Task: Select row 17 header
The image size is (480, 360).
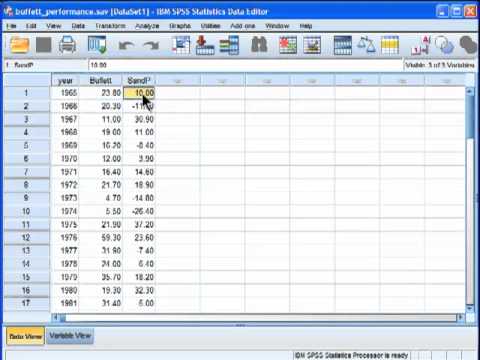Action: 26,303
